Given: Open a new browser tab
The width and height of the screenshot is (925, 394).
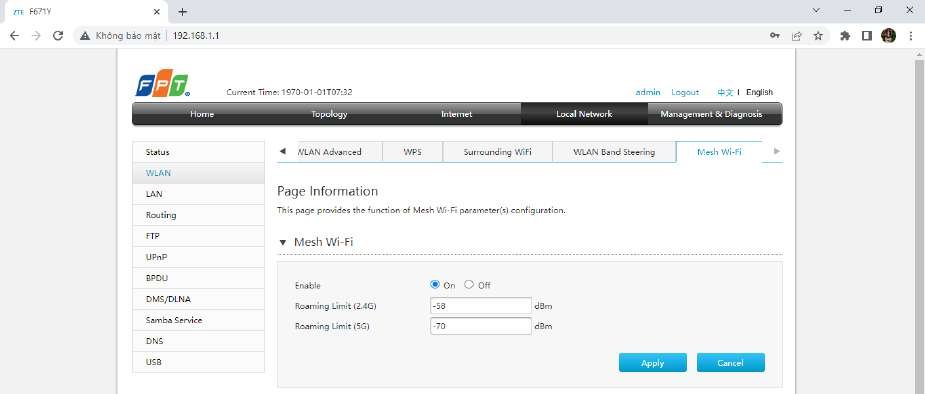Looking at the screenshot, I should [183, 12].
